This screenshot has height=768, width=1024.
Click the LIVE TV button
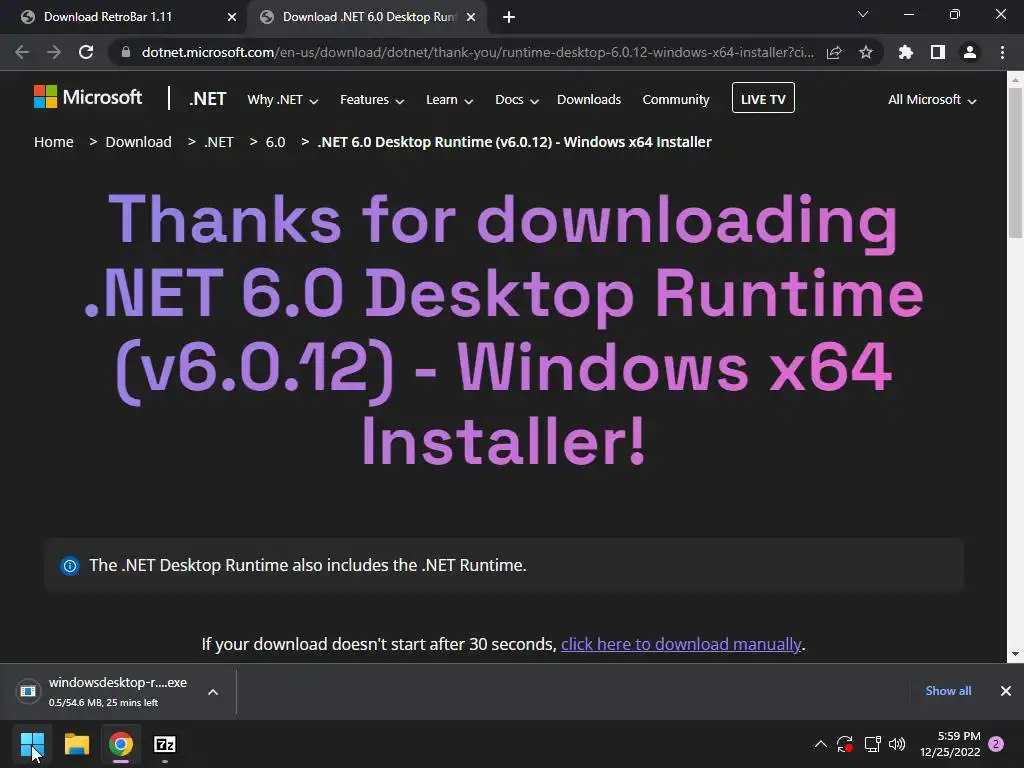(763, 98)
